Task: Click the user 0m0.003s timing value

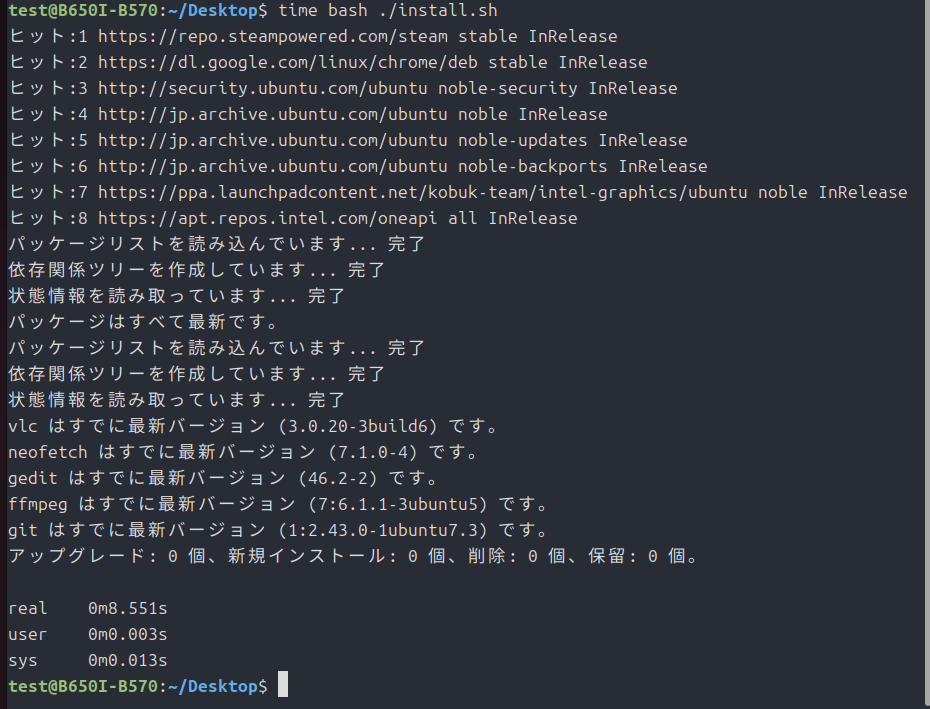Action: coord(128,635)
